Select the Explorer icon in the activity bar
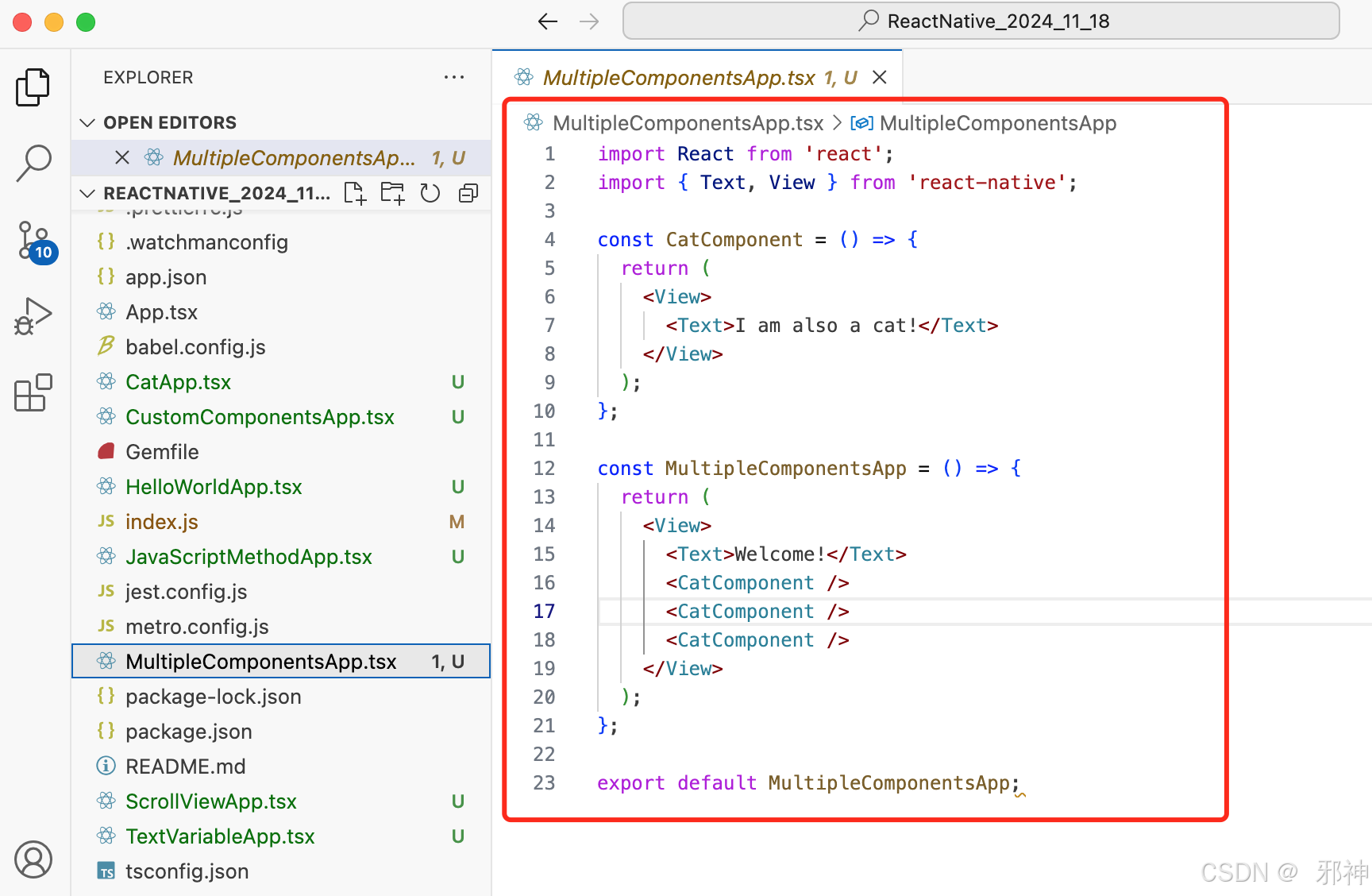 33,87
